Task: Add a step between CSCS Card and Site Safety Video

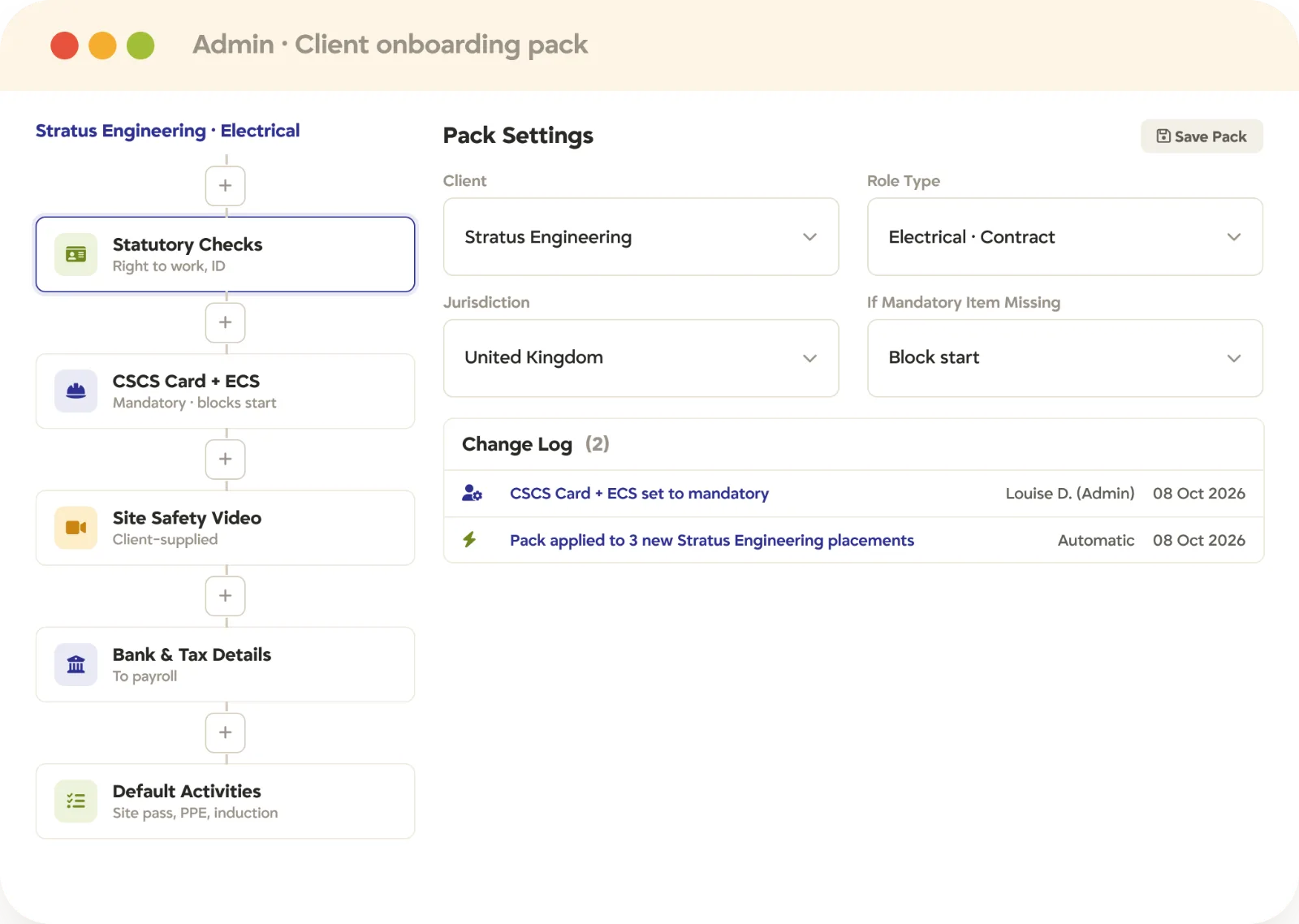Action: click(x=226, y=459)
